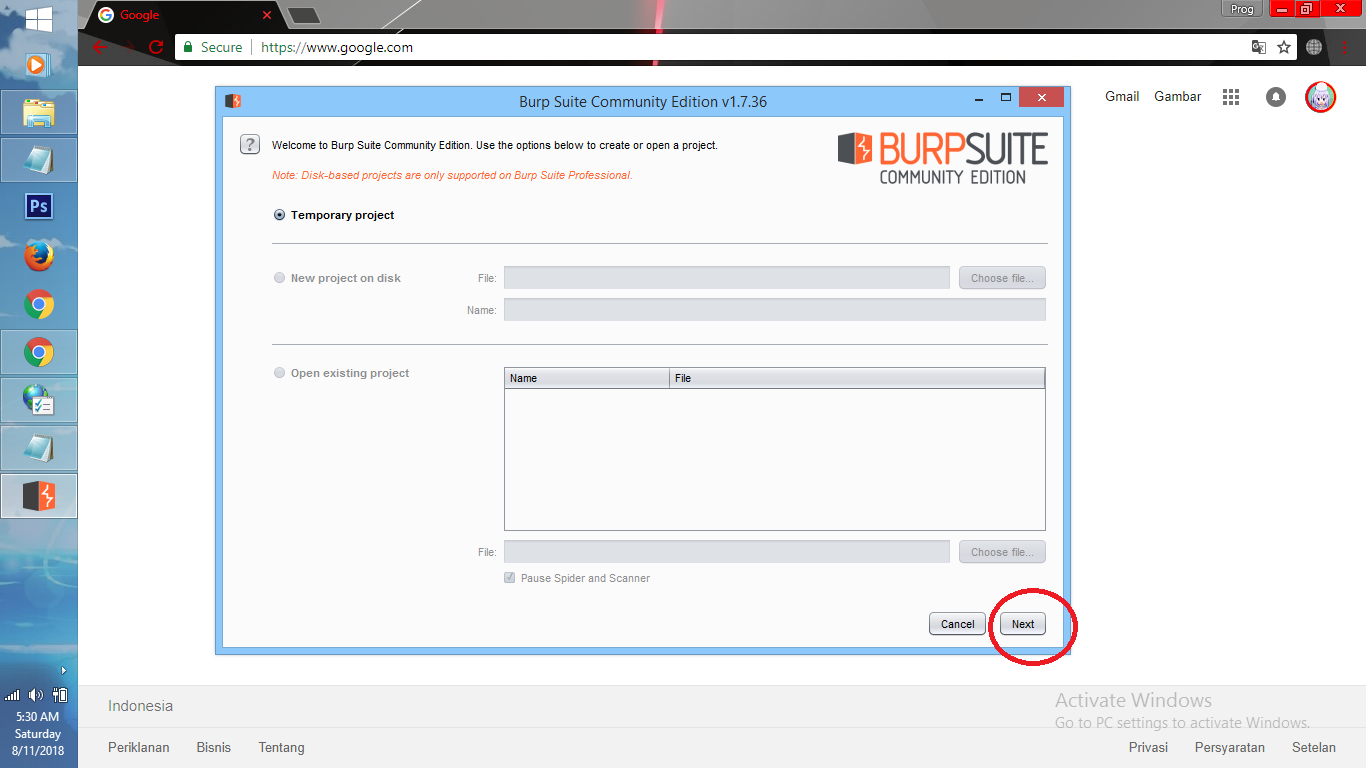The height and width of the screenshot is (768, 1366).
Task: Open the Google Apps grid launcher
Action: [1230, 96]
